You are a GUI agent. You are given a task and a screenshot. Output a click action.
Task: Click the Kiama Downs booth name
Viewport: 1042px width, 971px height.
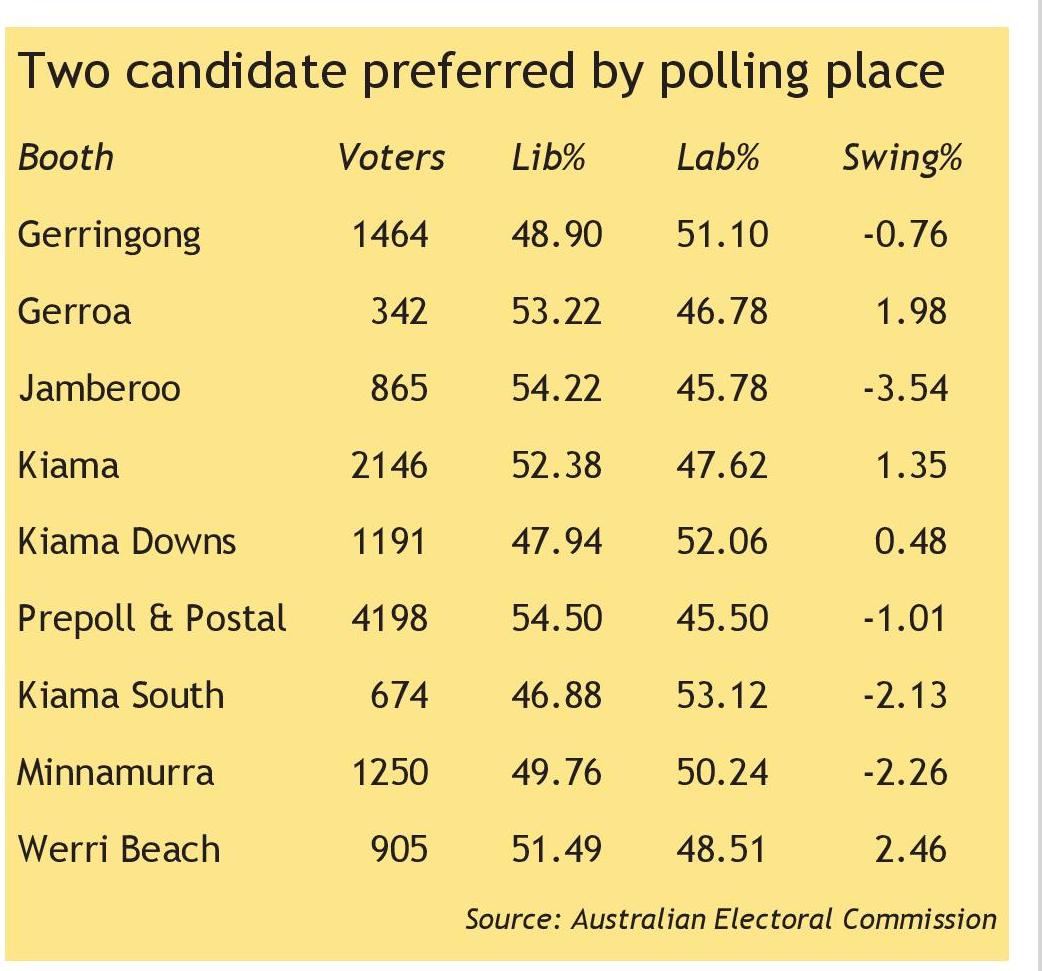click(x=127, y=542)
